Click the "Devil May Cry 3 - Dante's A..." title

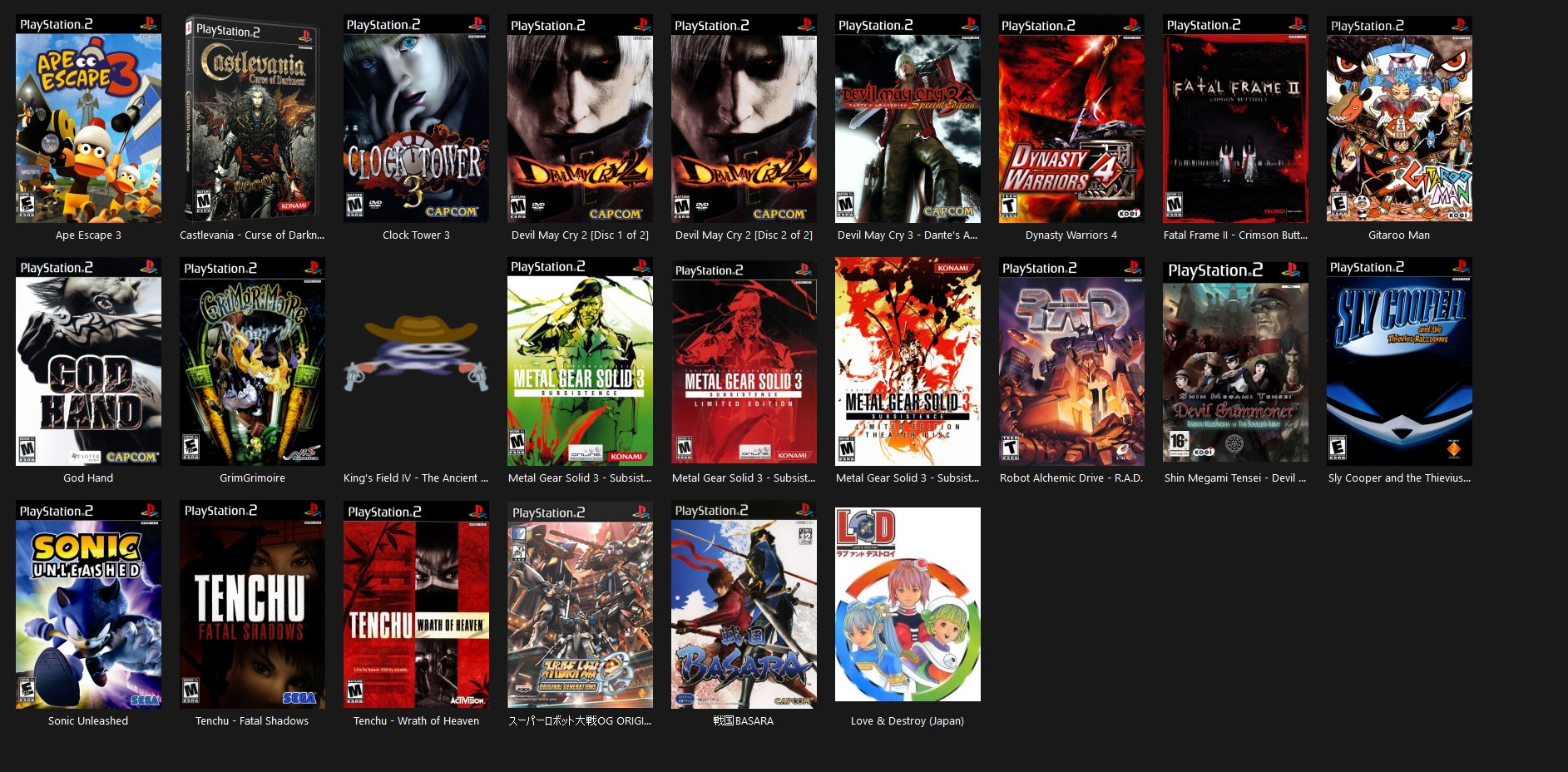coord(908,235)
